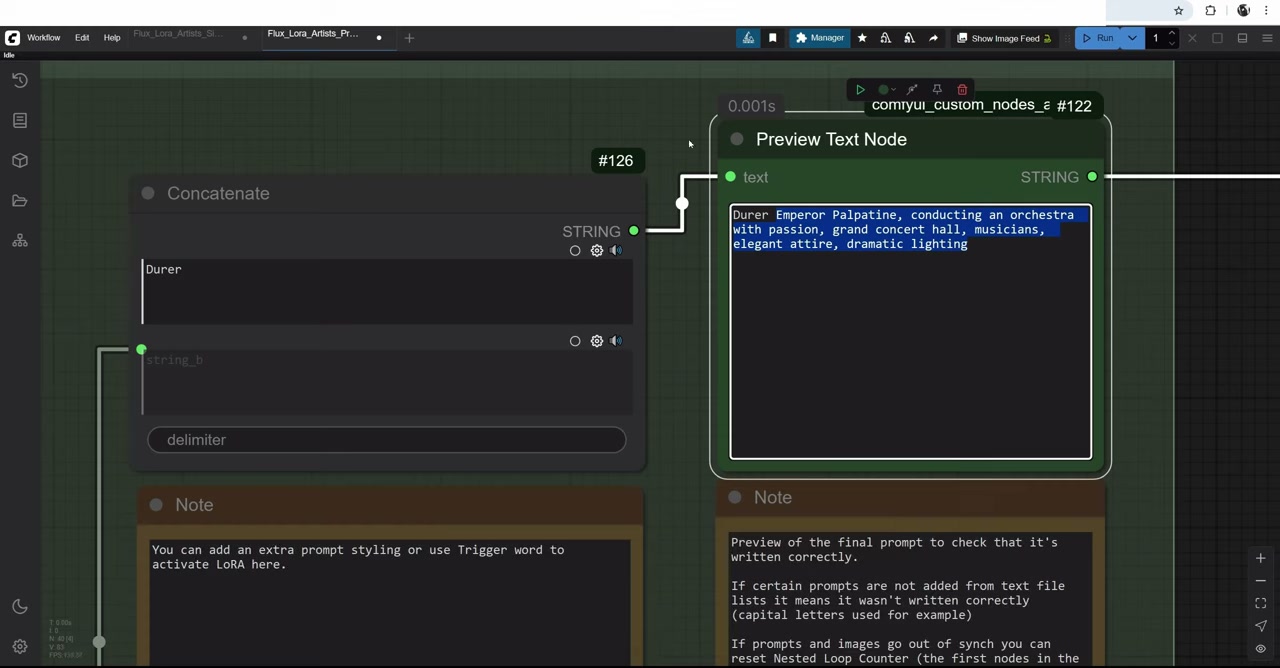Open the model library cube icon
Viewport: 1280px width, 668px height.
(x=20, y=160)
